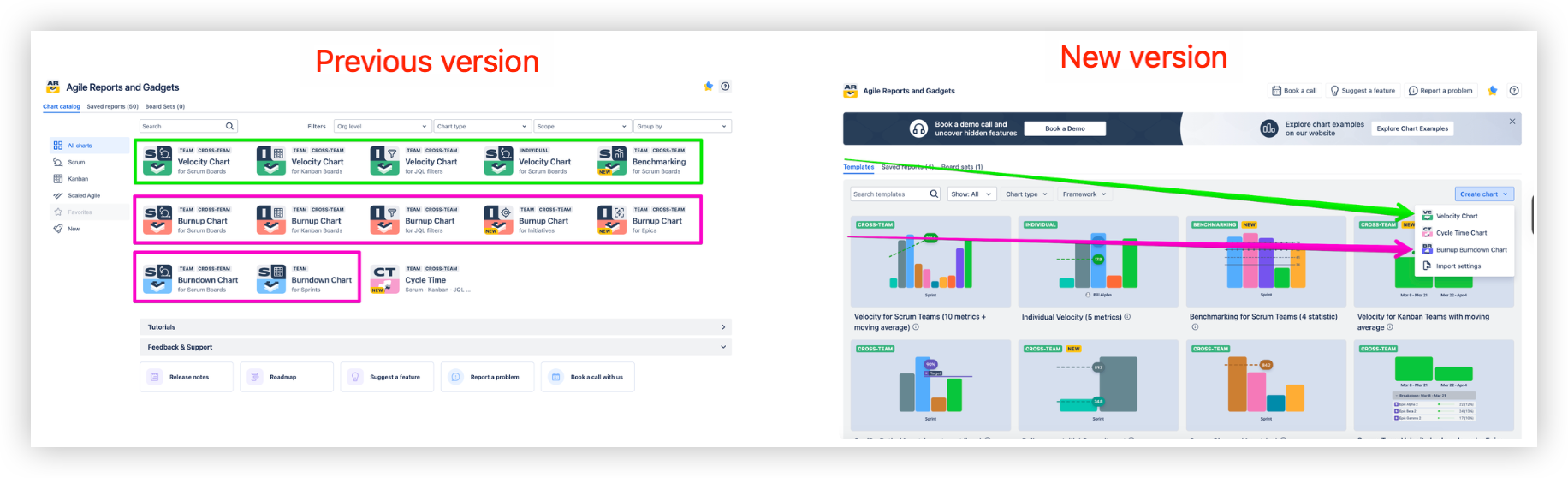Image resolution: width=1568 pixels, height=478 pixels.
Task: Open the Release notes card
Action: pos(187,377)
